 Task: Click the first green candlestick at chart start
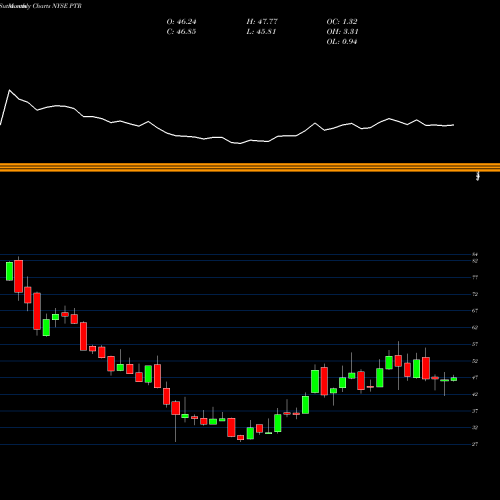[9, 271]
